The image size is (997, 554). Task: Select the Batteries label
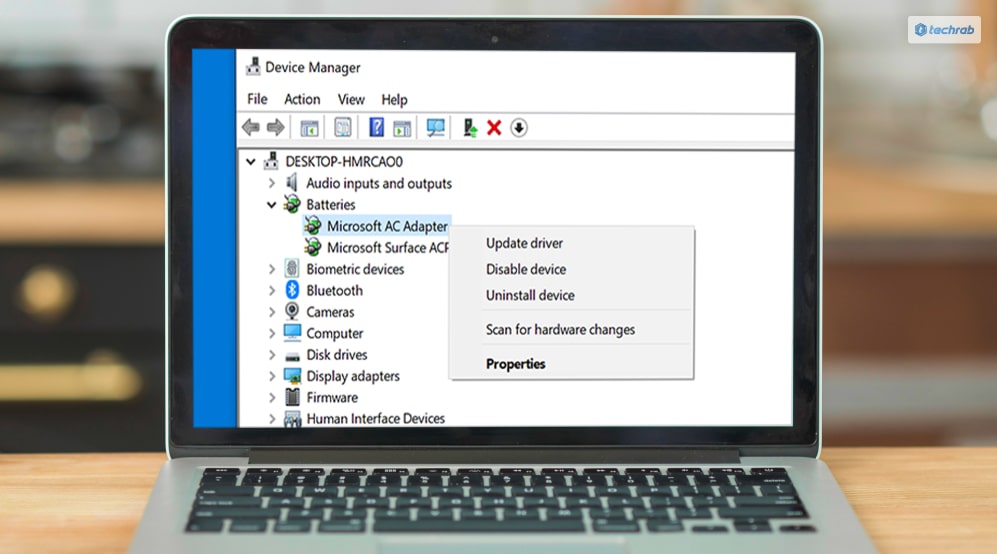[331, 205]
